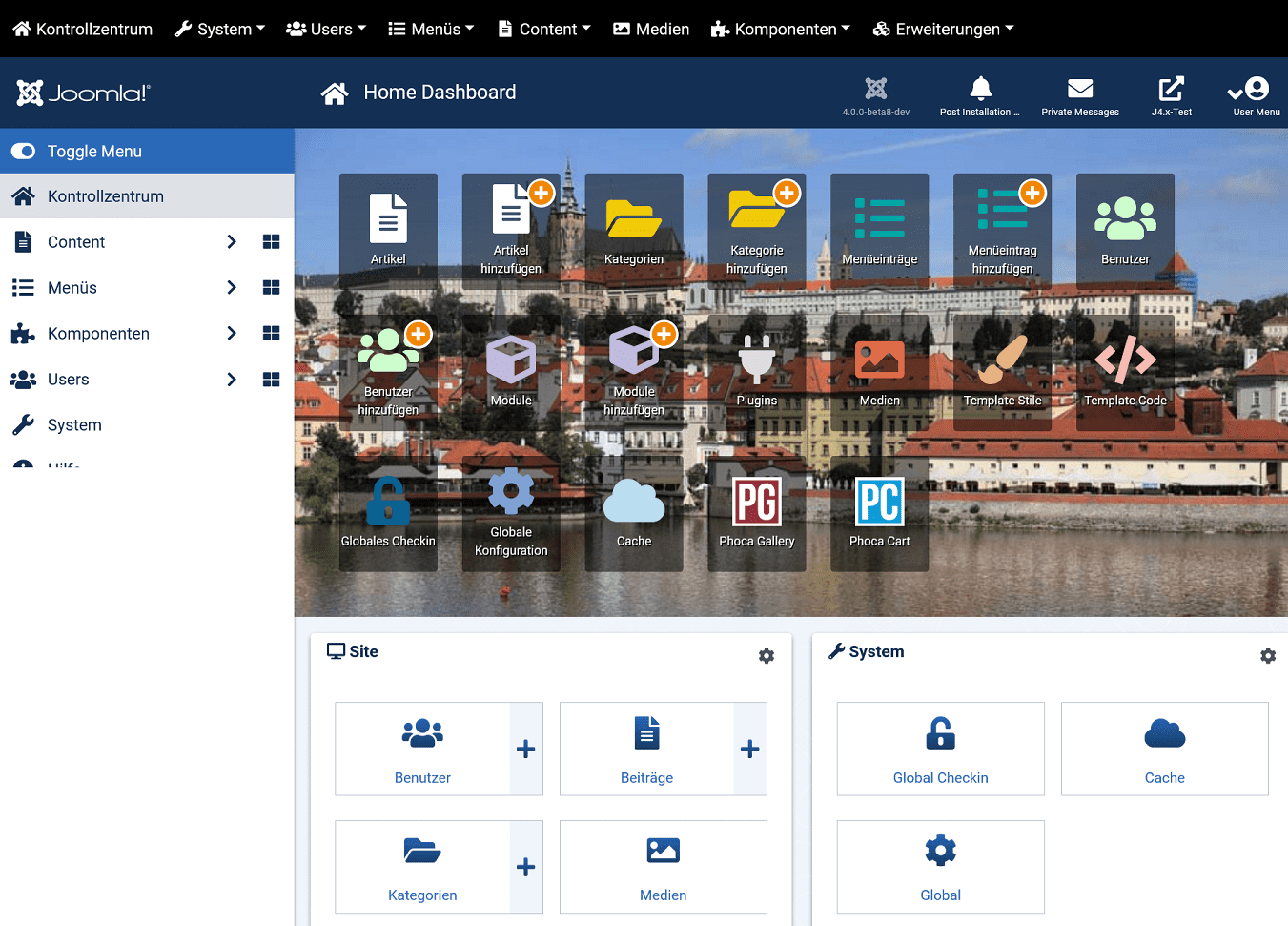Open Benutzer hinzufügen tile
Viewport: 1288px width, 926px height.
(x=388, y=373)
